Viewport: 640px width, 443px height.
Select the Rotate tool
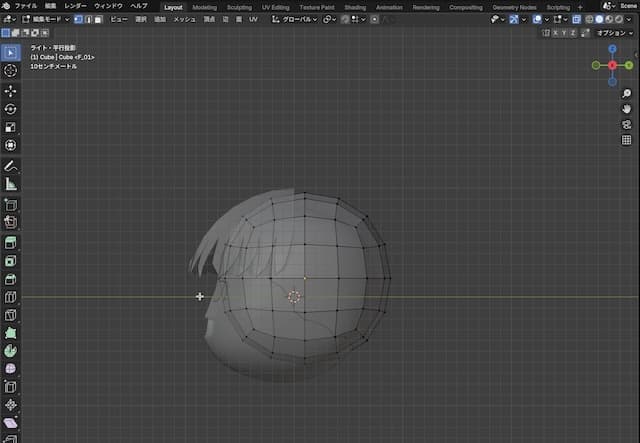[11, 109]
